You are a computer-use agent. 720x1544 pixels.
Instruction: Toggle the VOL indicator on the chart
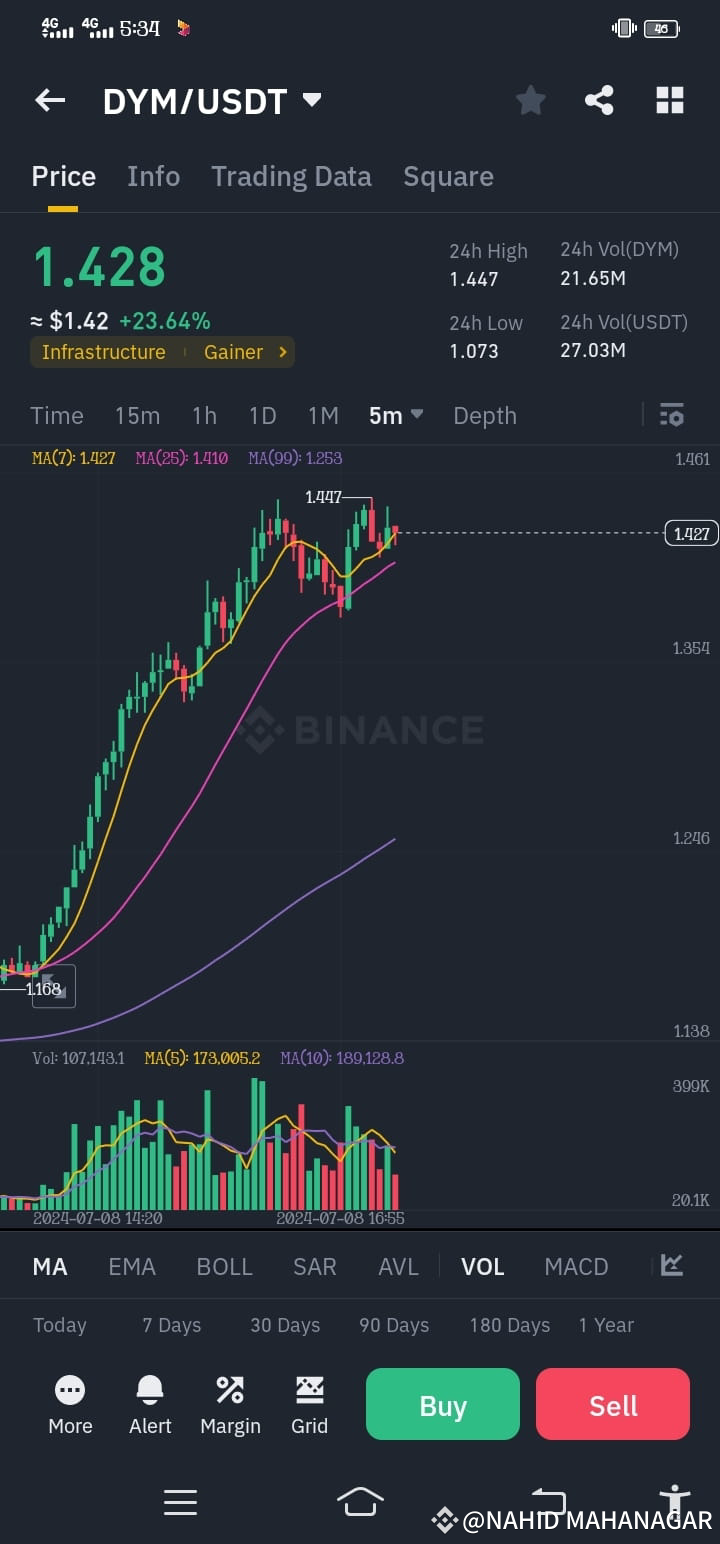pos(482,1266)
